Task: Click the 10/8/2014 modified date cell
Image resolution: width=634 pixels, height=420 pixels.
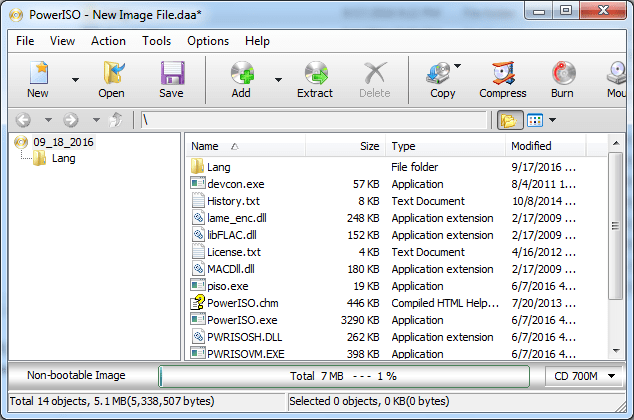Action: 544,201
